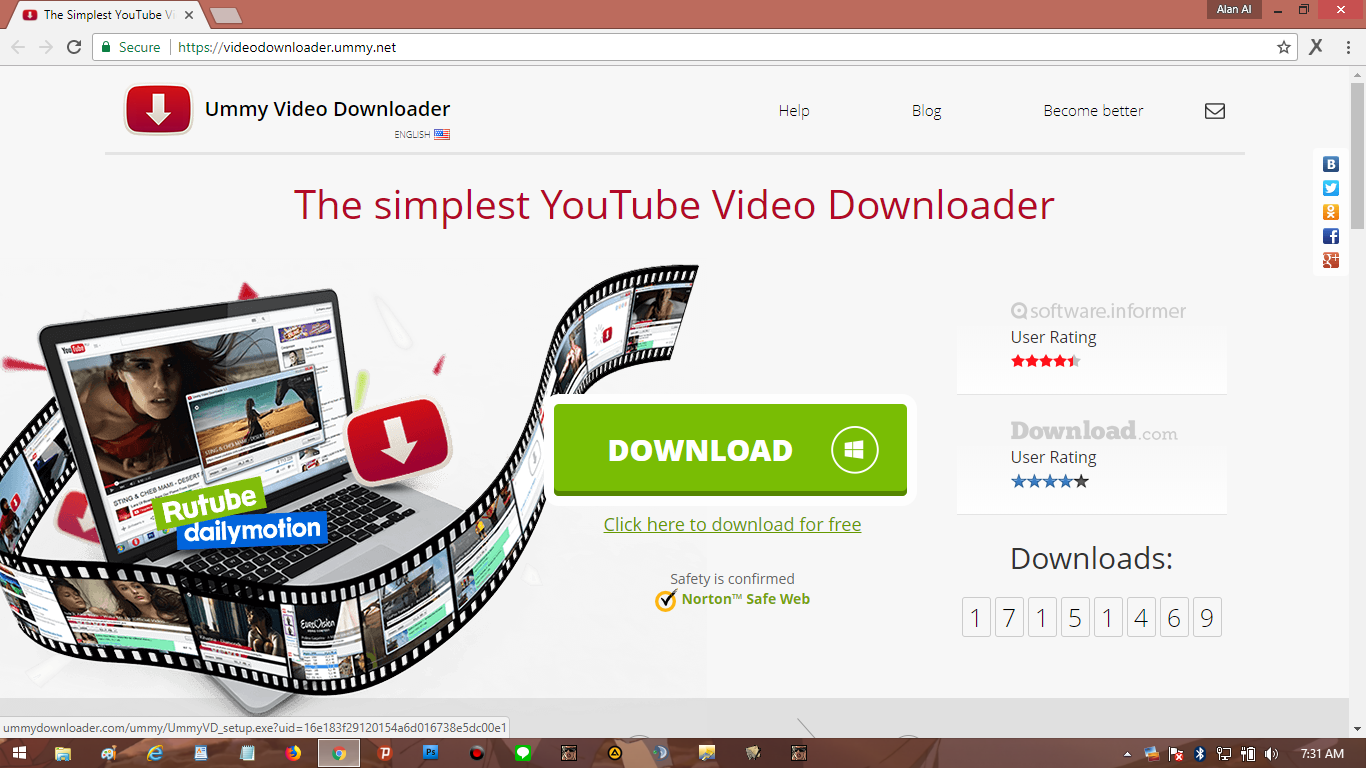Open the Help menu item
Screen dimensions: 1366x768
[x=794, y=111]
